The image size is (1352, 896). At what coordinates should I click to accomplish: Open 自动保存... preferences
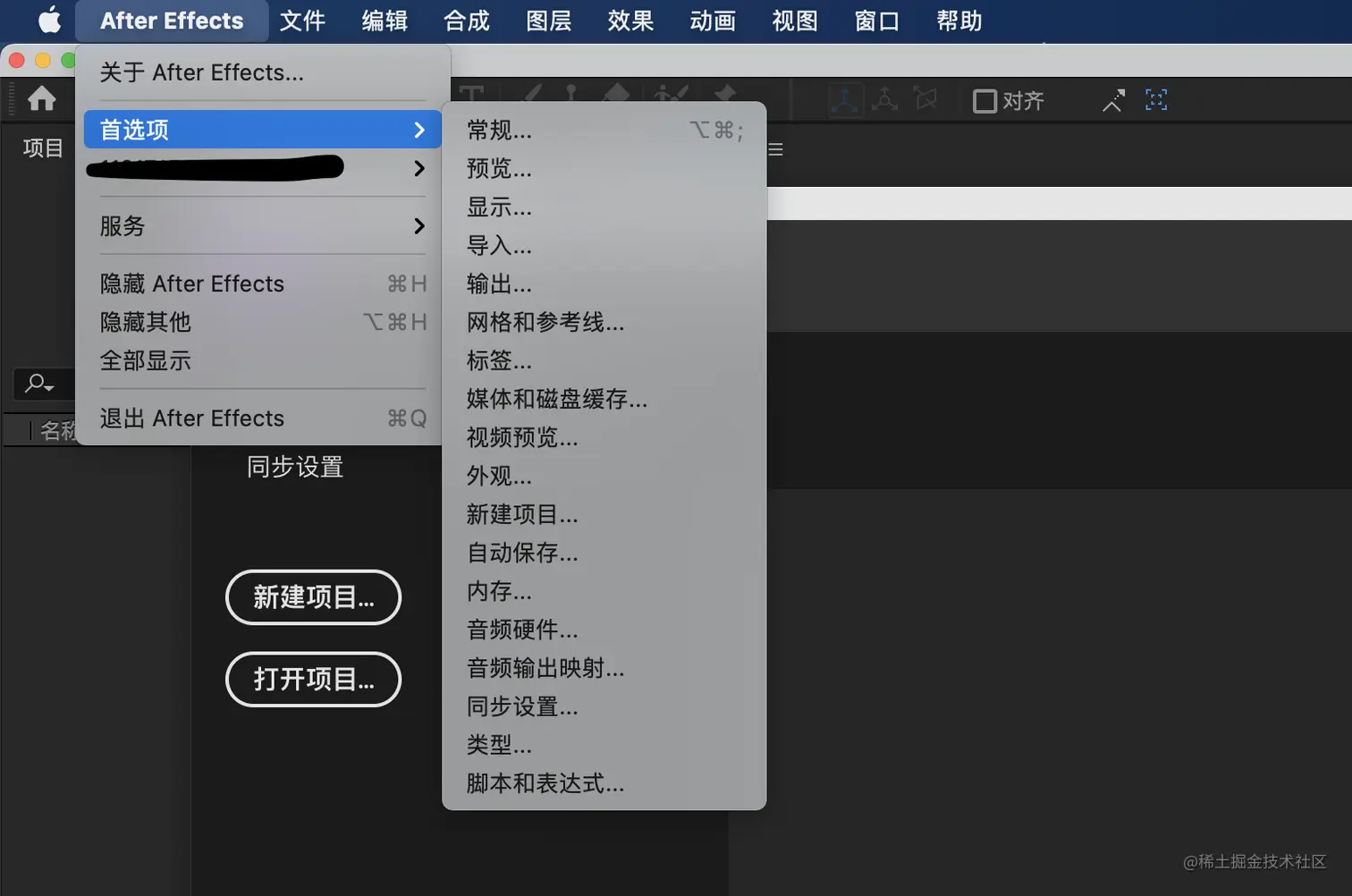(604, 554)
